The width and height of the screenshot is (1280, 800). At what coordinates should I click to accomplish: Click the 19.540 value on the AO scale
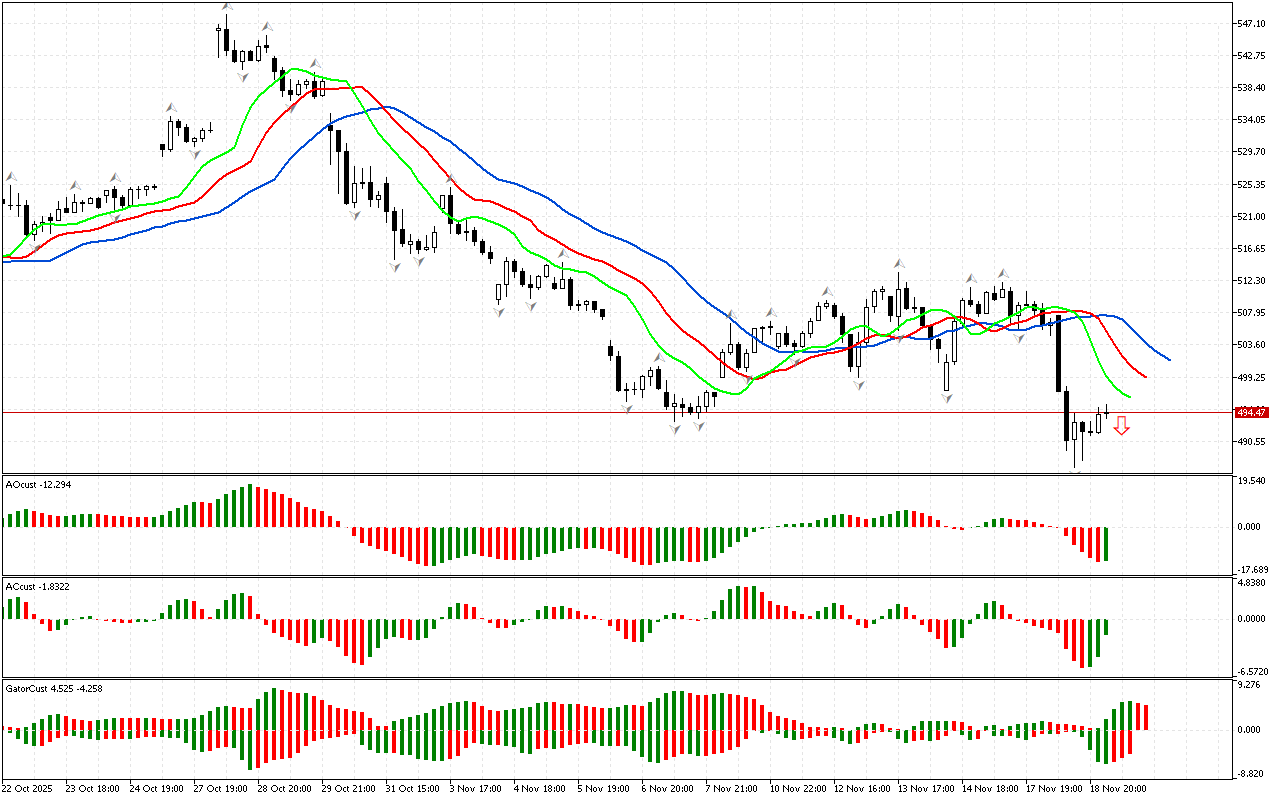click(x=1252, y=481)
